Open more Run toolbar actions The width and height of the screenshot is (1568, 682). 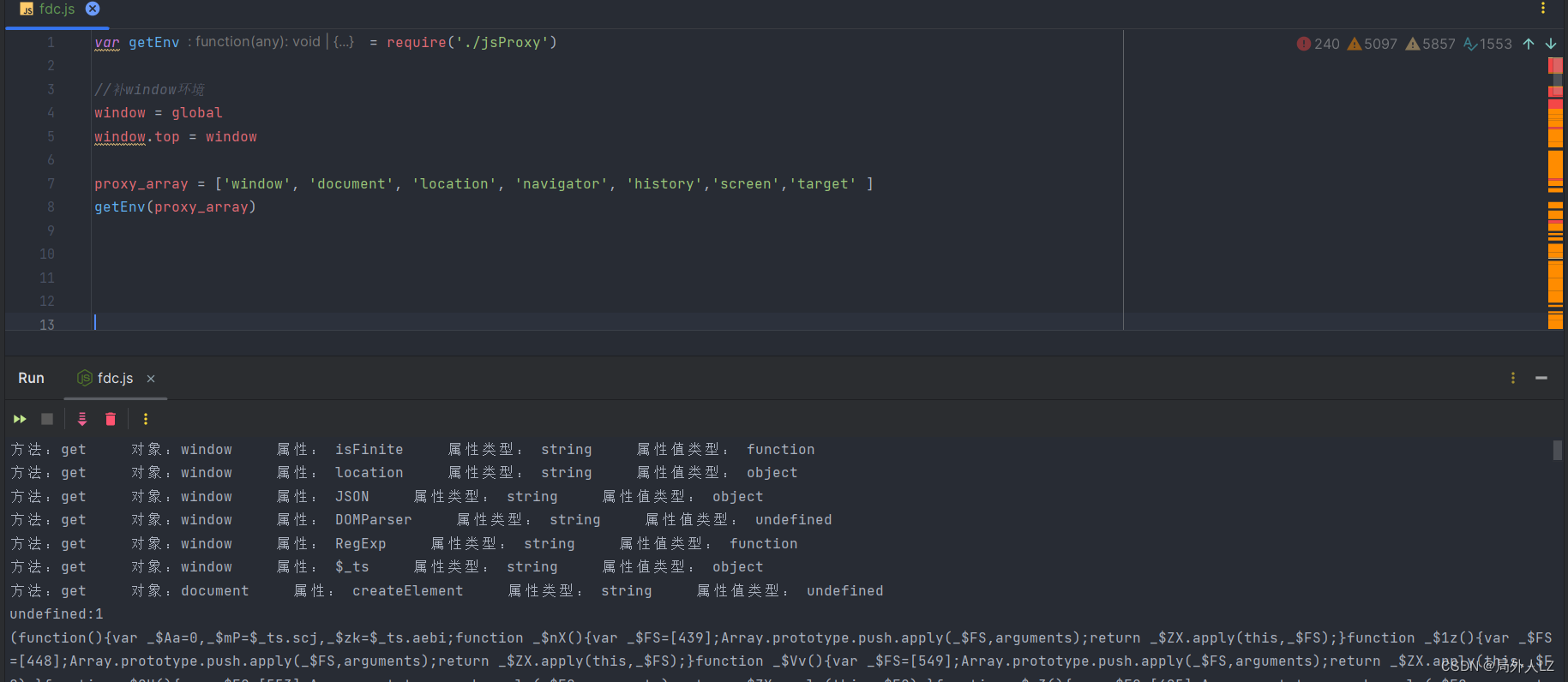146,419
